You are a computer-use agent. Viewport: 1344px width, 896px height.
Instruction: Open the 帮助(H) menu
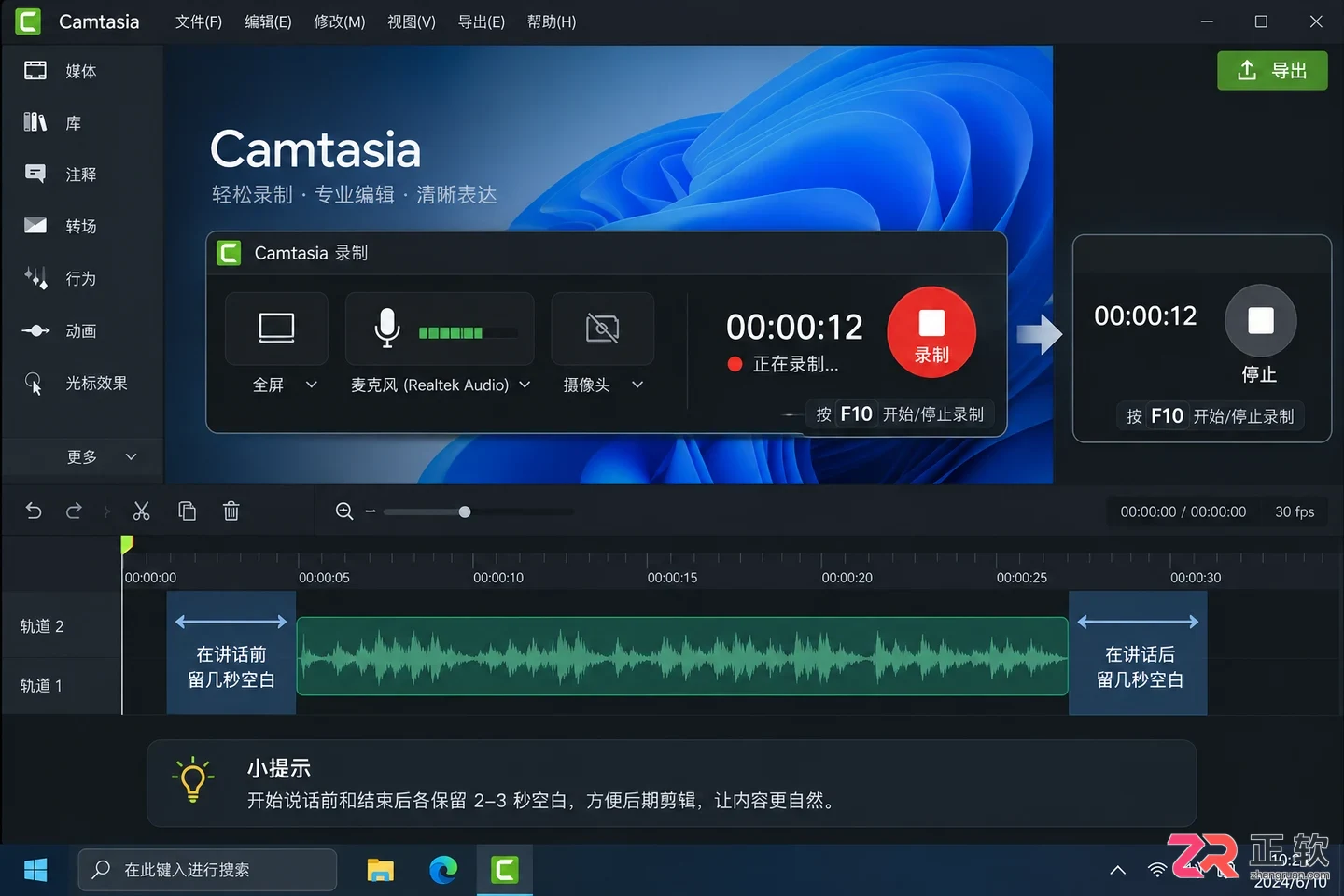click(x=552, y=21)
